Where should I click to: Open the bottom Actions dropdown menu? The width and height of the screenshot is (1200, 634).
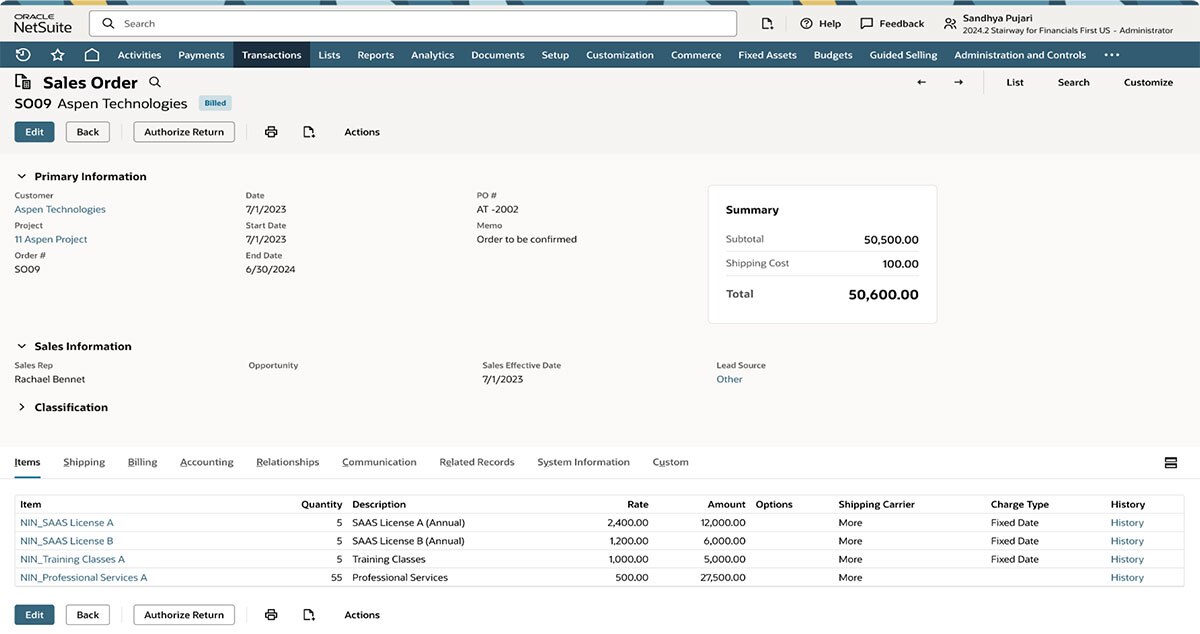[362, 615]
